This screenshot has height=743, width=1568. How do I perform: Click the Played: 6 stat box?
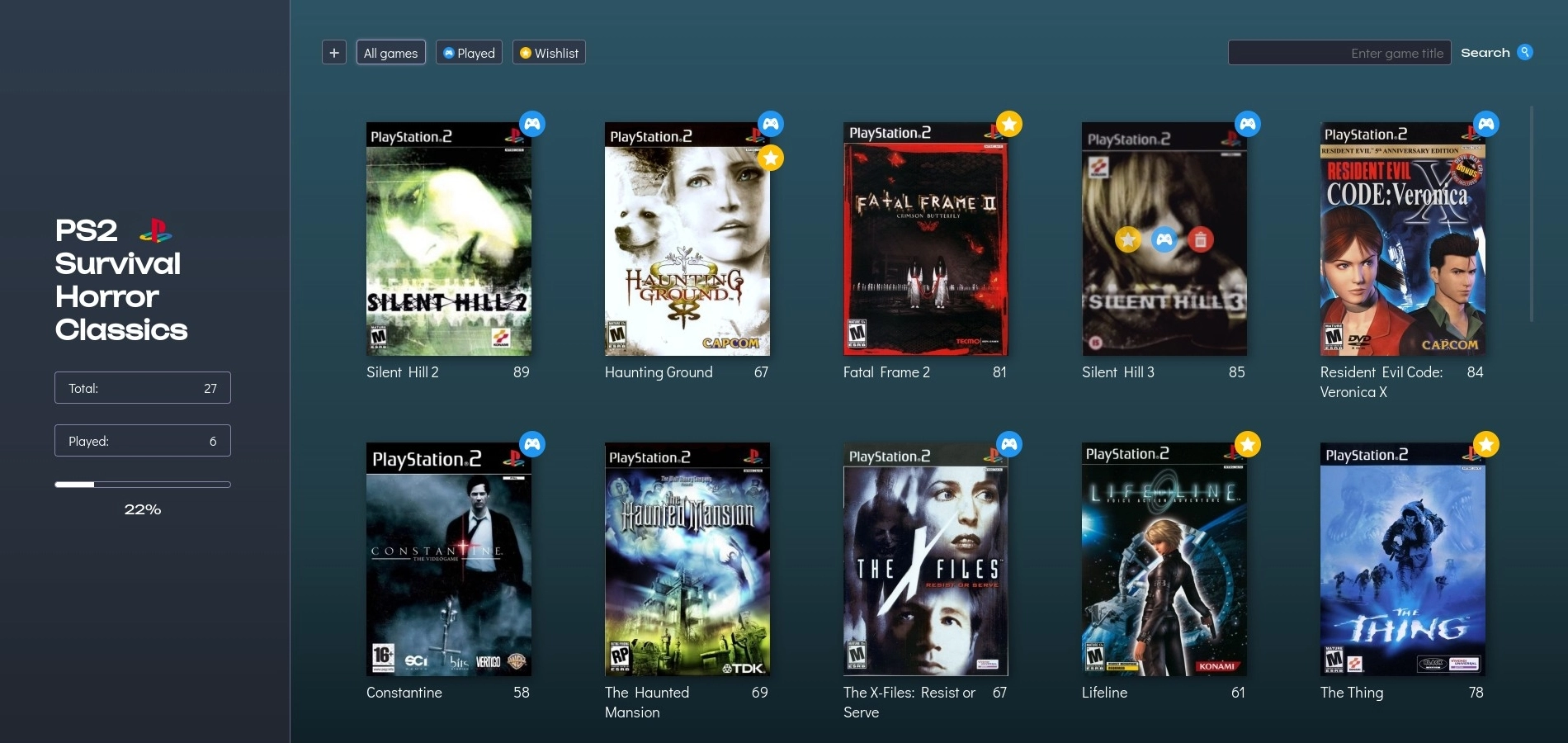click(143, 441)
